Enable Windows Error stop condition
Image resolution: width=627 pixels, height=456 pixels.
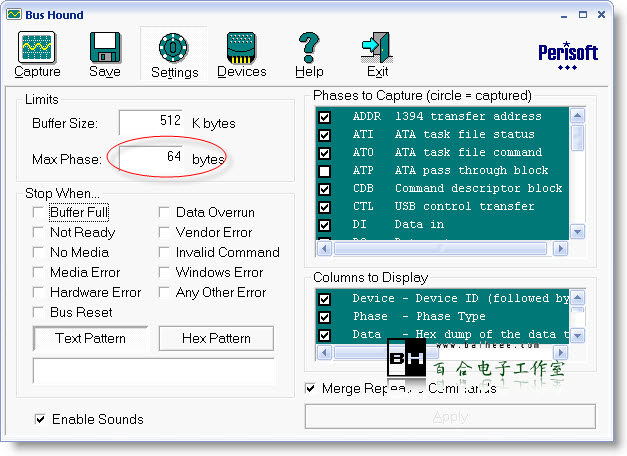[164, 272]
